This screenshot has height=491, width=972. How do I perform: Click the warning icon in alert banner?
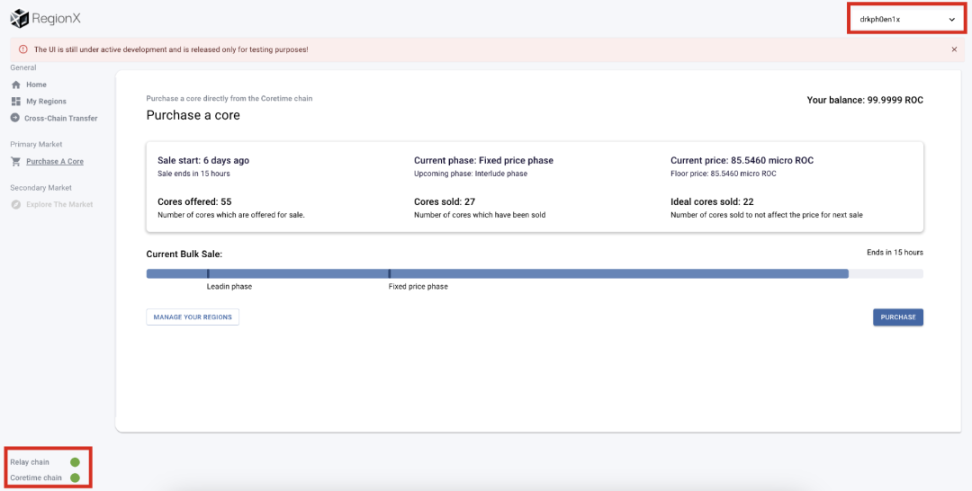tap(23, 49)
